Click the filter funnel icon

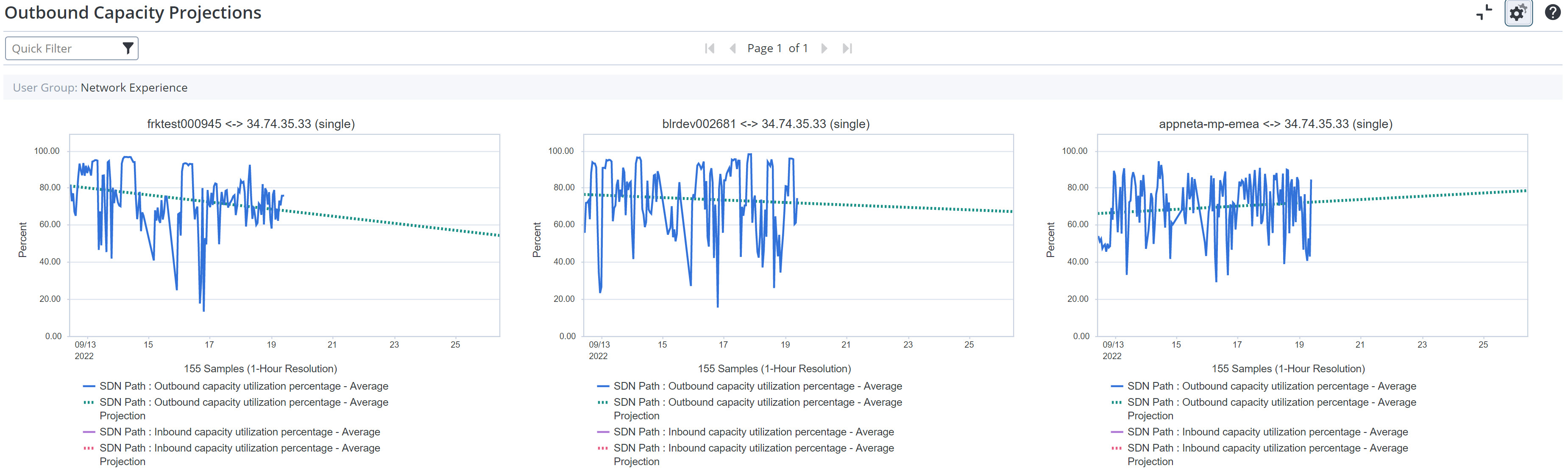128,49
